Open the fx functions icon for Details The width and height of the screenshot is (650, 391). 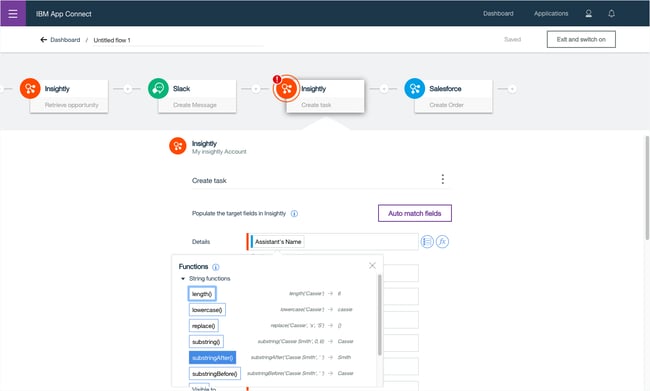(442, 241)
